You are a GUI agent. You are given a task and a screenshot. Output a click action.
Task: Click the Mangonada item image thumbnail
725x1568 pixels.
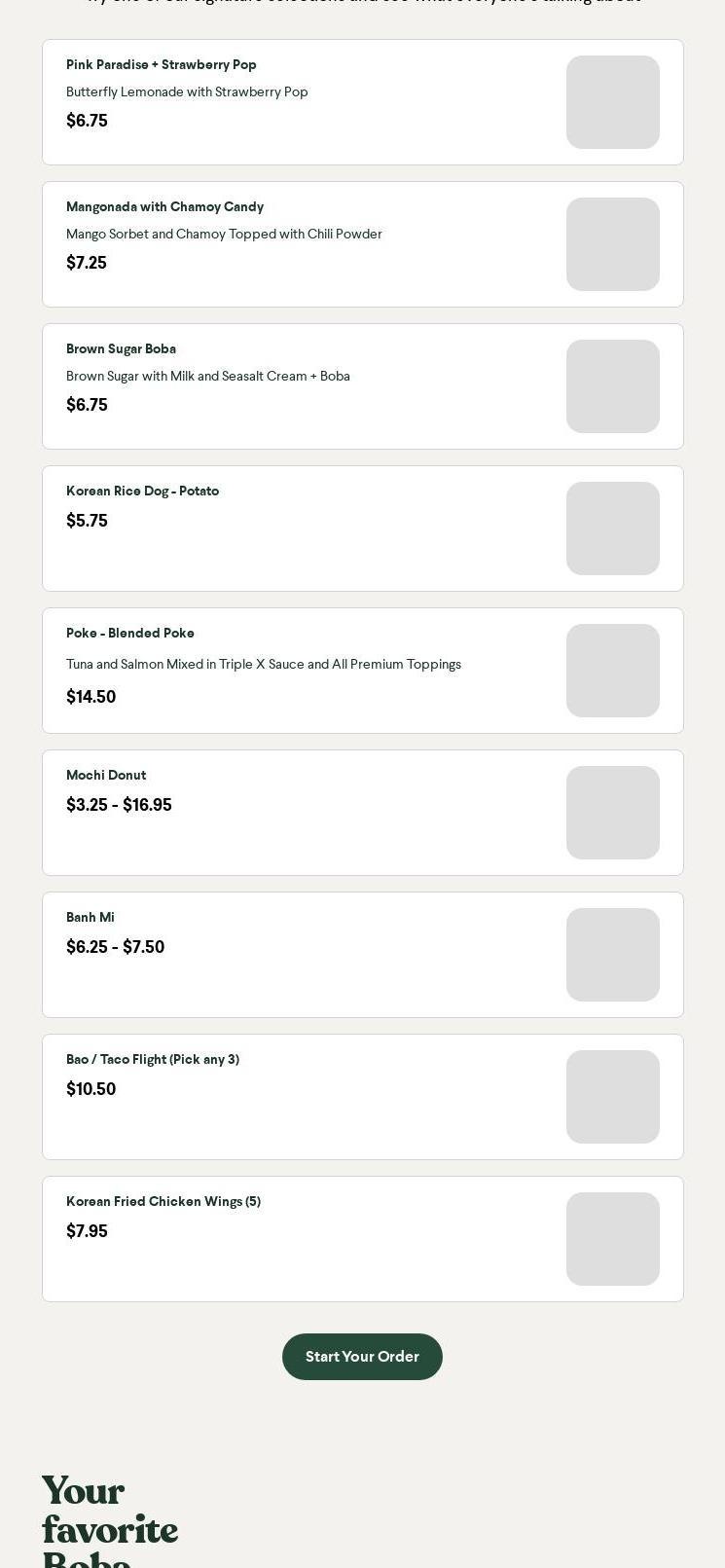[x=613, y=244]
